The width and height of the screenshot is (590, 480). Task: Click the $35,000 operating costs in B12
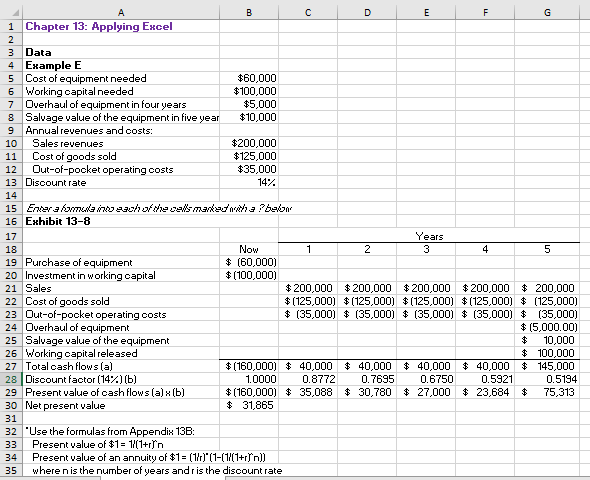[x=249, y=169]
